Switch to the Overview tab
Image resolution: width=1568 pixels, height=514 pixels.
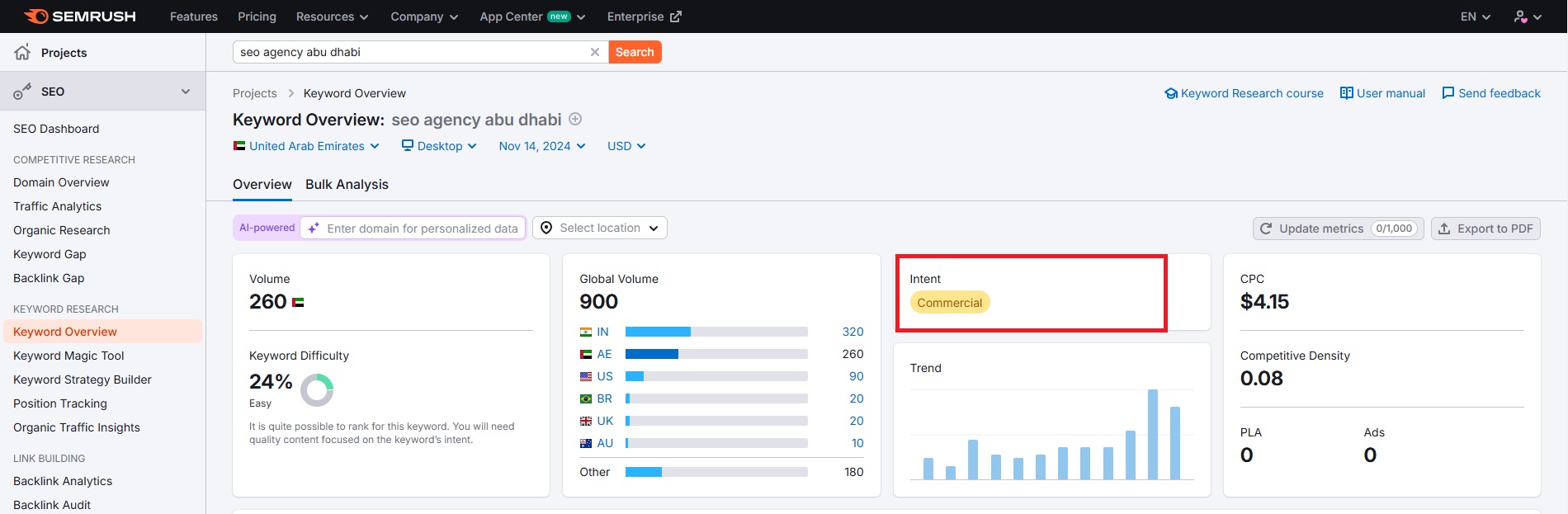(262, 185)
